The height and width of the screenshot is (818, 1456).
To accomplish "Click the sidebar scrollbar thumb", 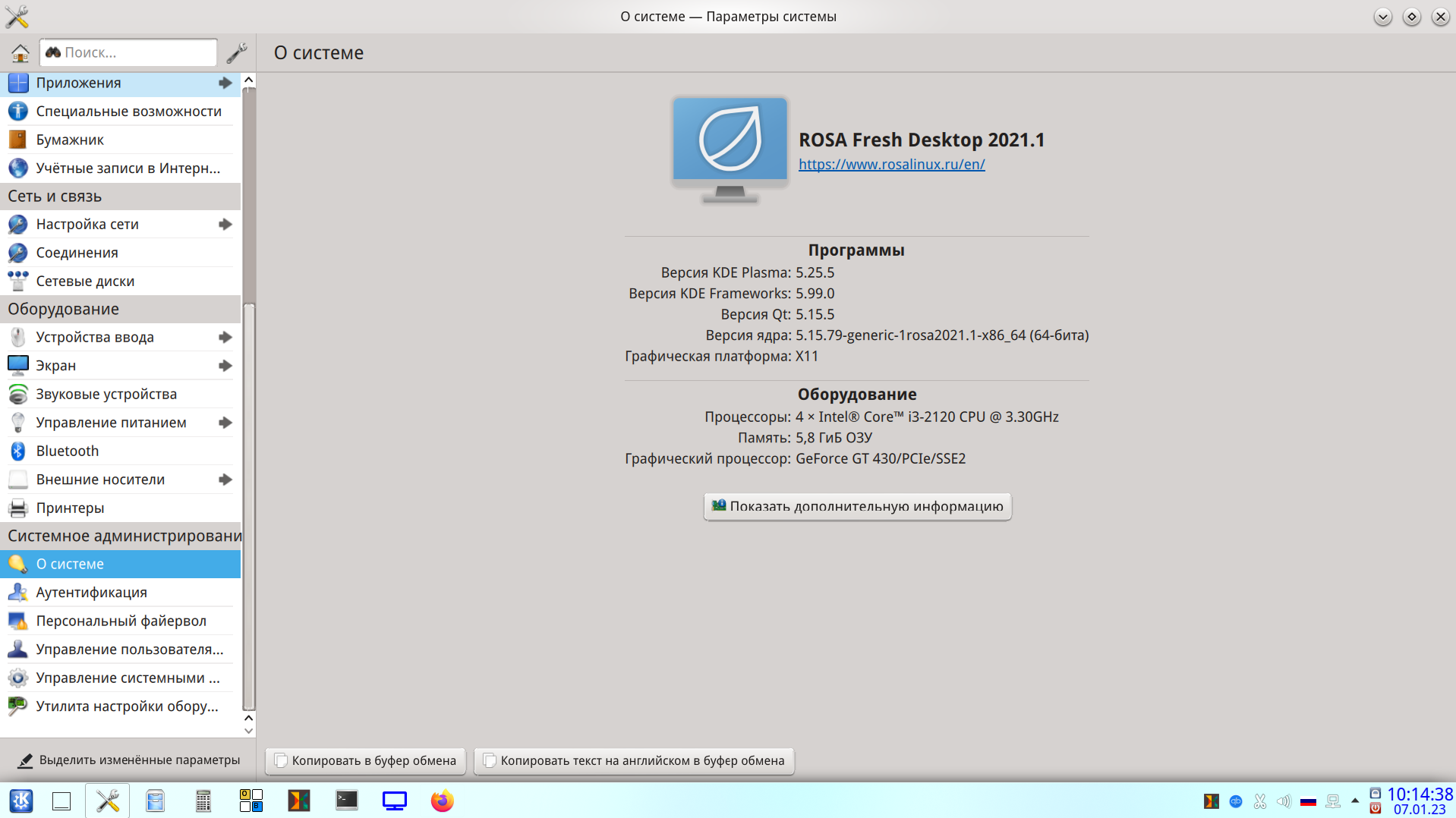I will [248, 506].
